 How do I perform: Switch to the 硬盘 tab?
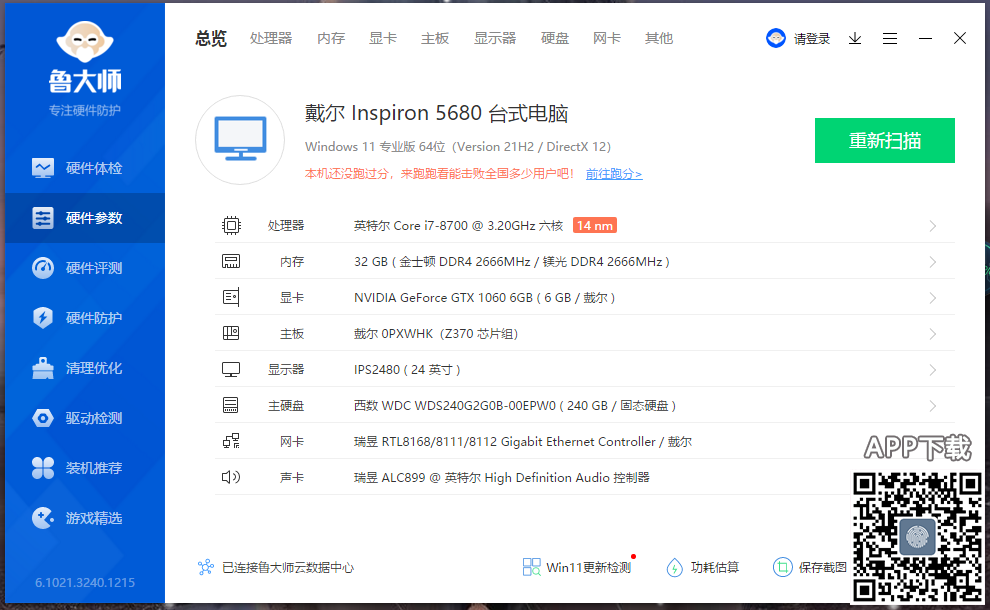(x=555, y=38)
